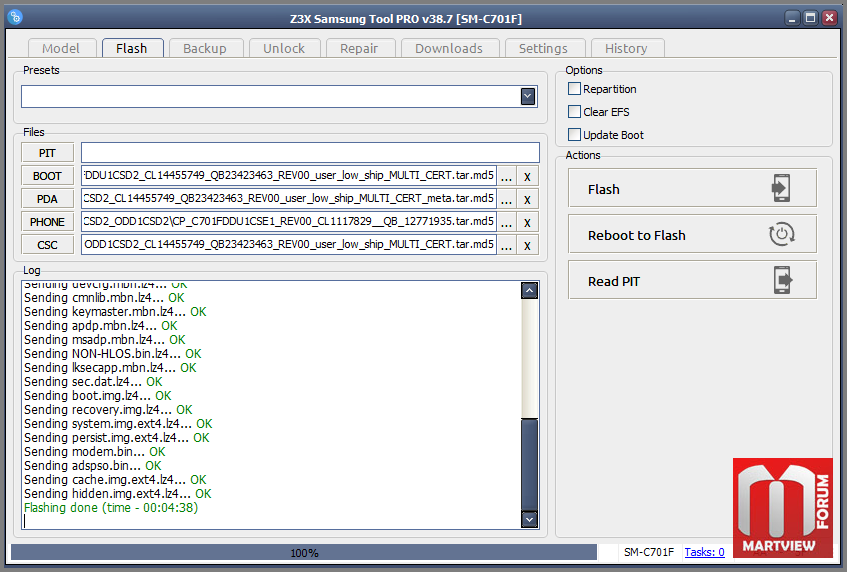This screenshot has width=847, height=572.
Task: Click the PDA file path field
Action: coord(289,199)
